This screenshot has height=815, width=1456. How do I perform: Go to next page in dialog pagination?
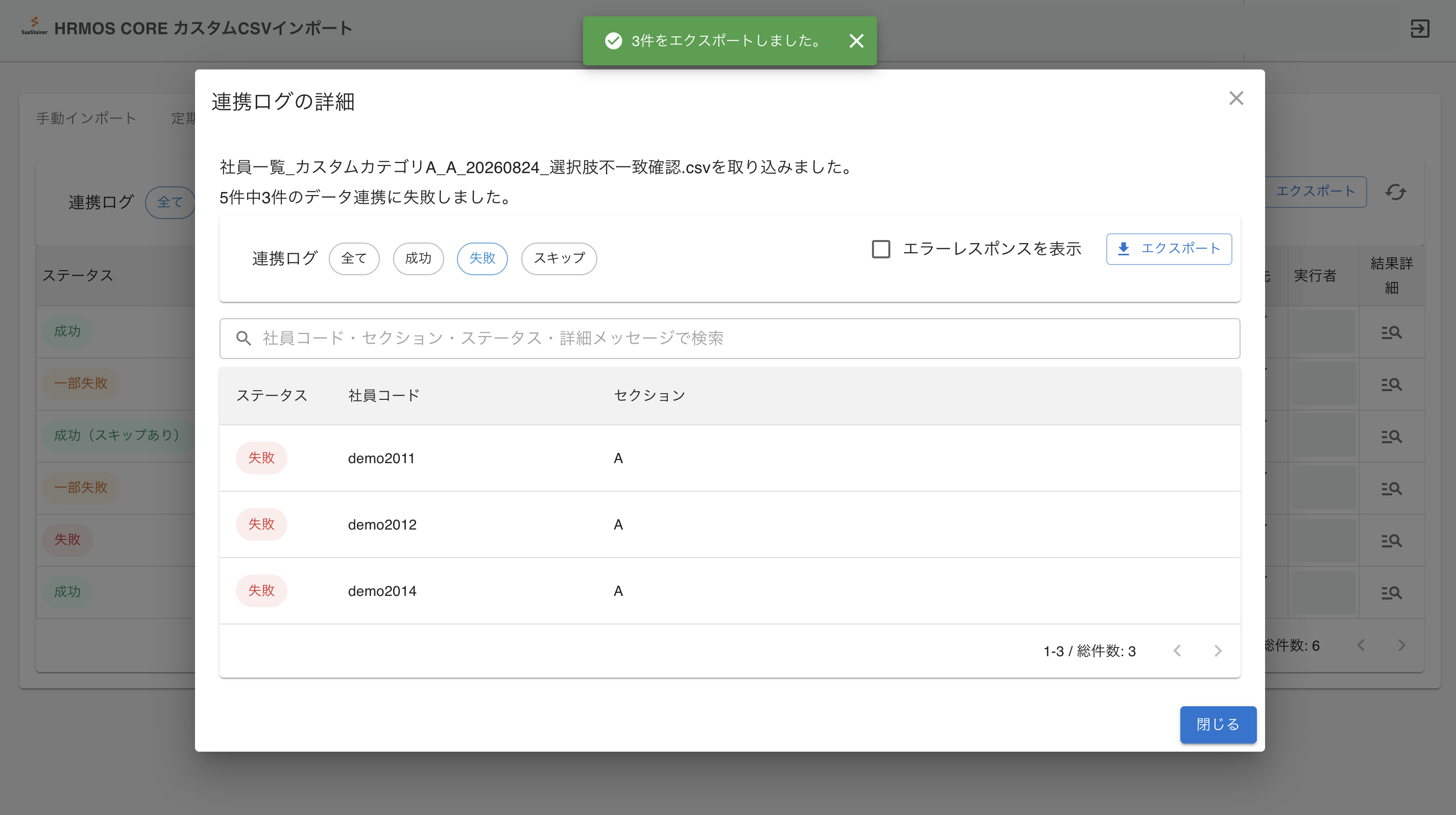click(1218, 651)
